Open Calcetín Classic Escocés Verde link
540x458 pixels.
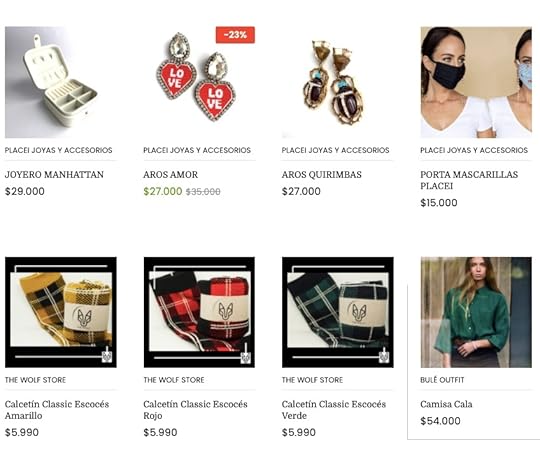[x=334, y=410]
